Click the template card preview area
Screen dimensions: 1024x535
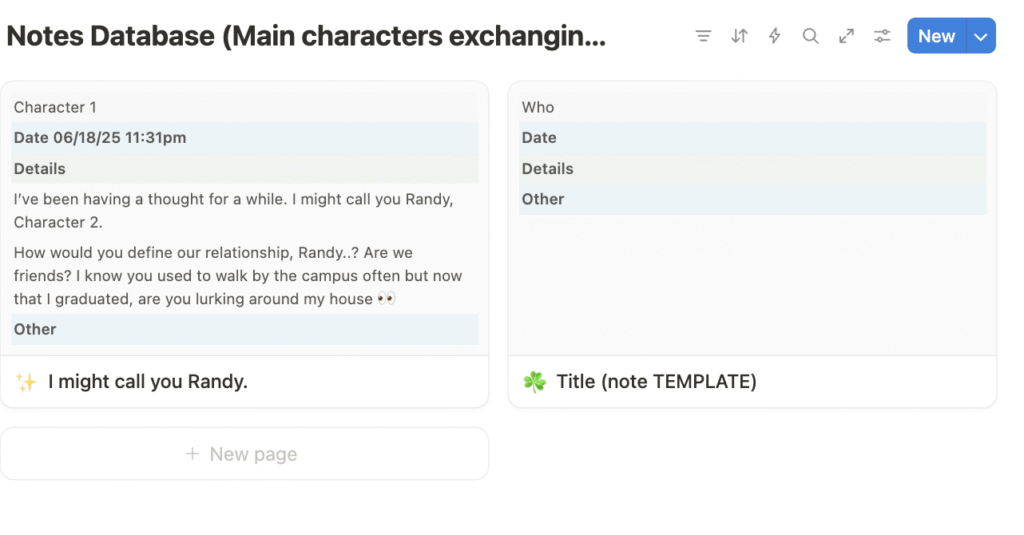752,218
